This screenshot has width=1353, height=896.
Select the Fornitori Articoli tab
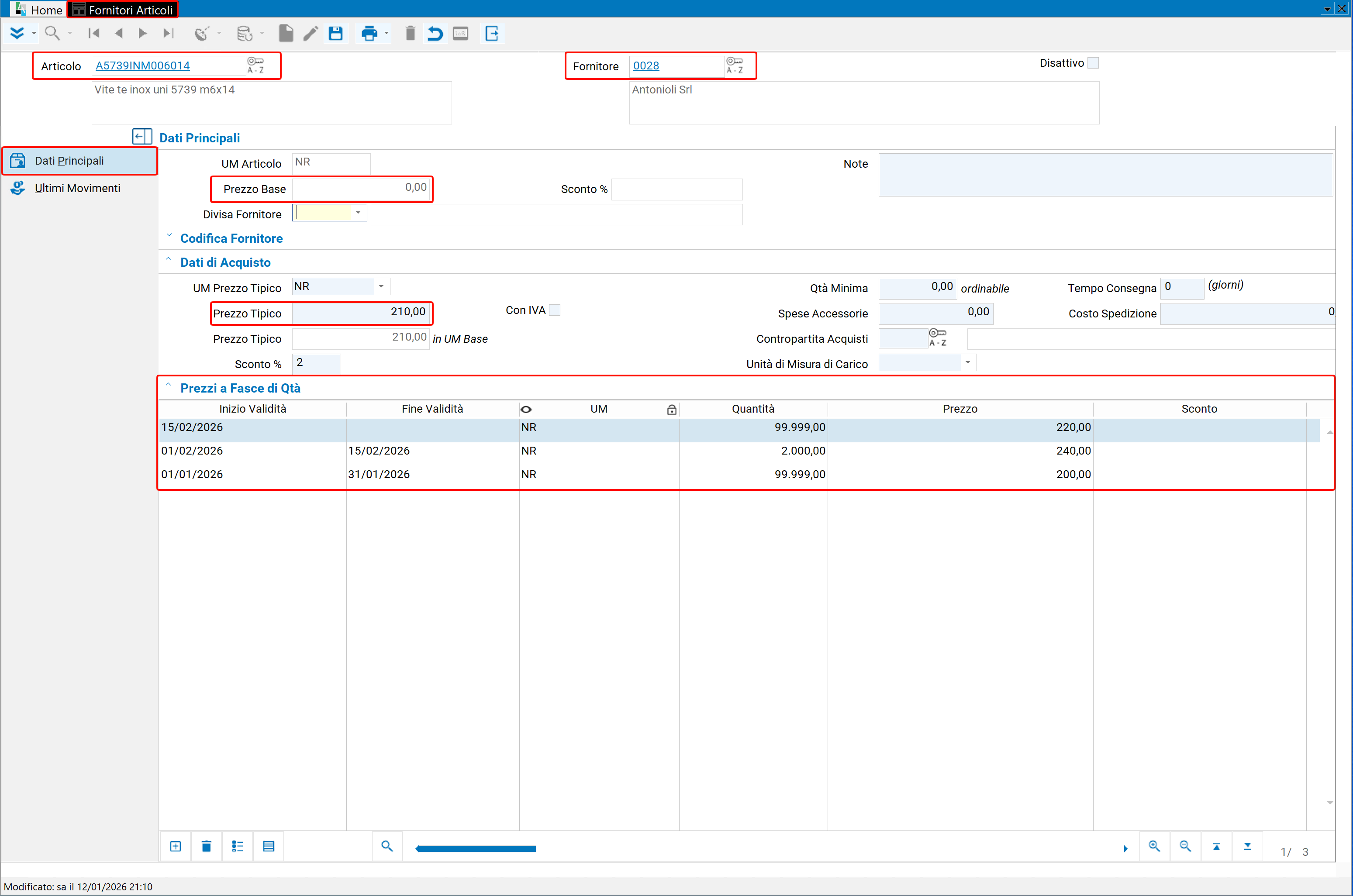pos(123,10)
